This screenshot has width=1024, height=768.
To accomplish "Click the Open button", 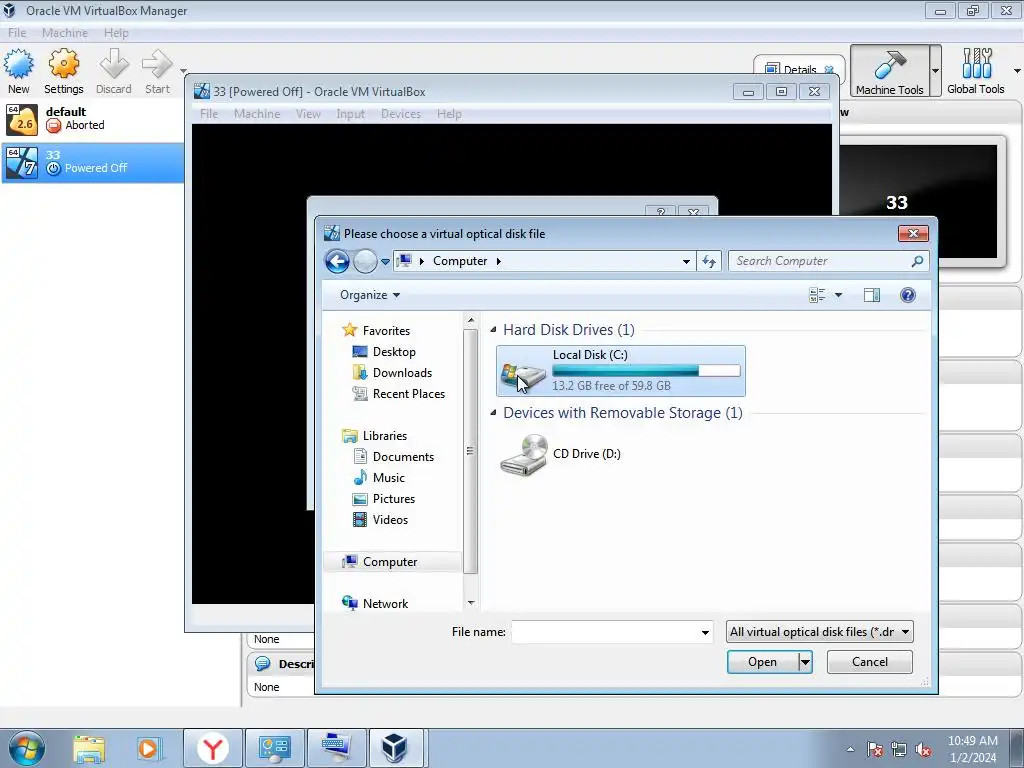I will [x=762, y=662].
